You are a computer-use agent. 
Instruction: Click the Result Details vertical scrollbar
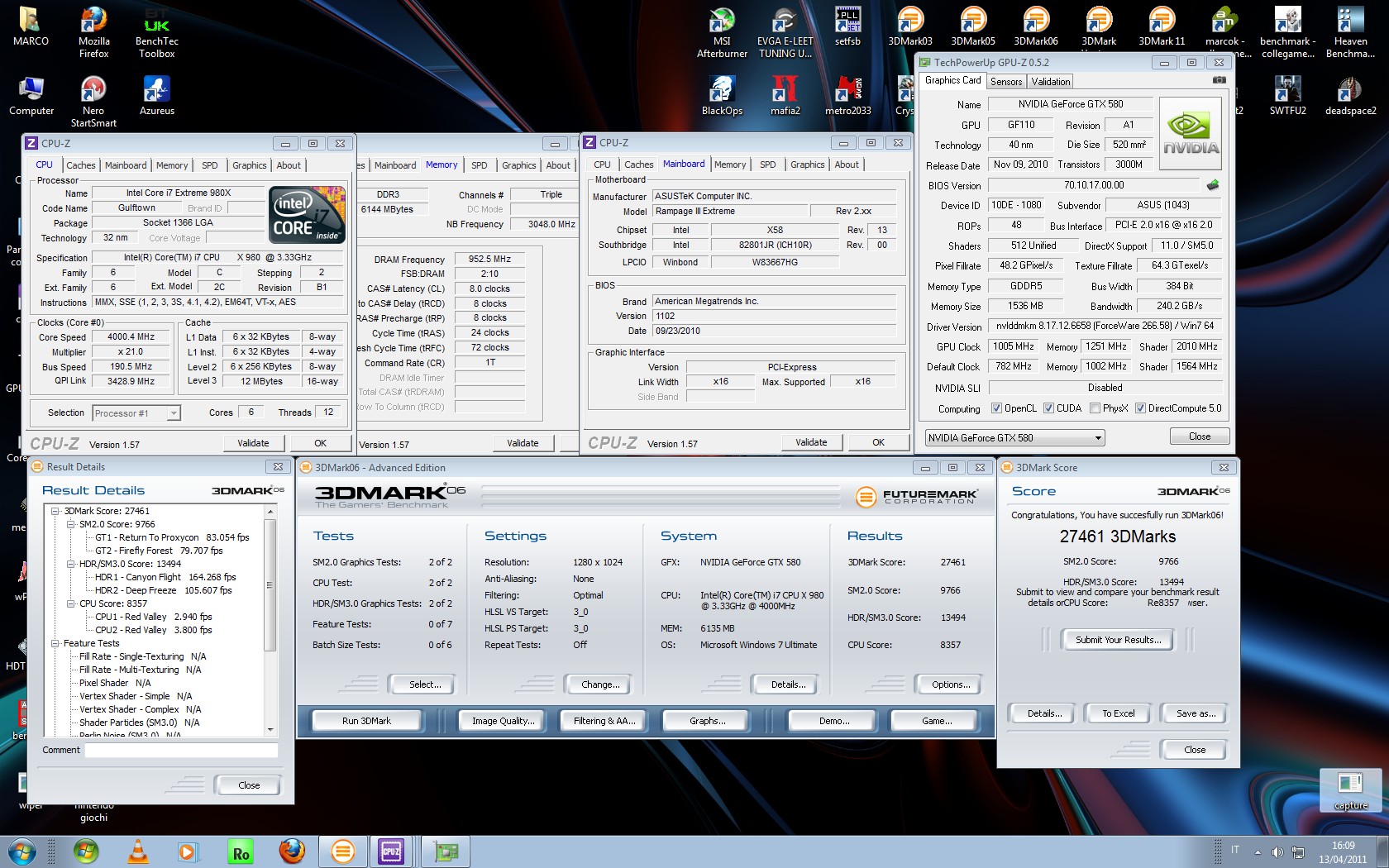[x=270, y=621]
